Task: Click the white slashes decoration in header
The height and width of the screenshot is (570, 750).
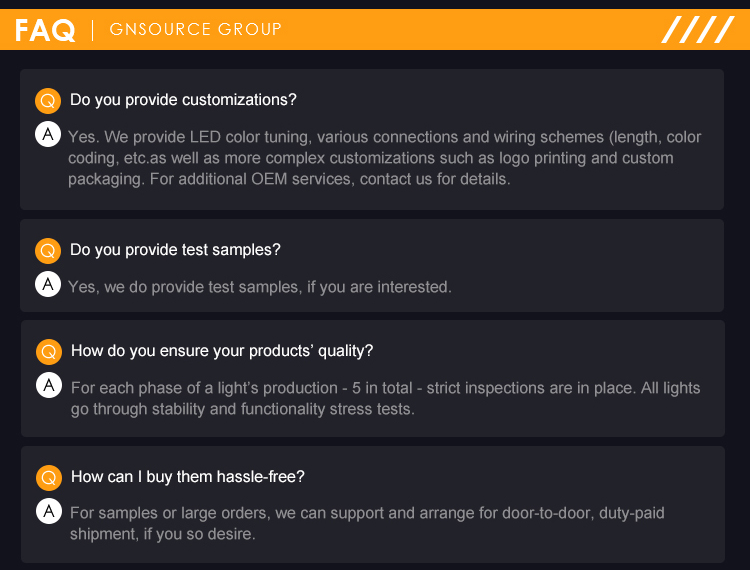Action: [x=697, y=30]
